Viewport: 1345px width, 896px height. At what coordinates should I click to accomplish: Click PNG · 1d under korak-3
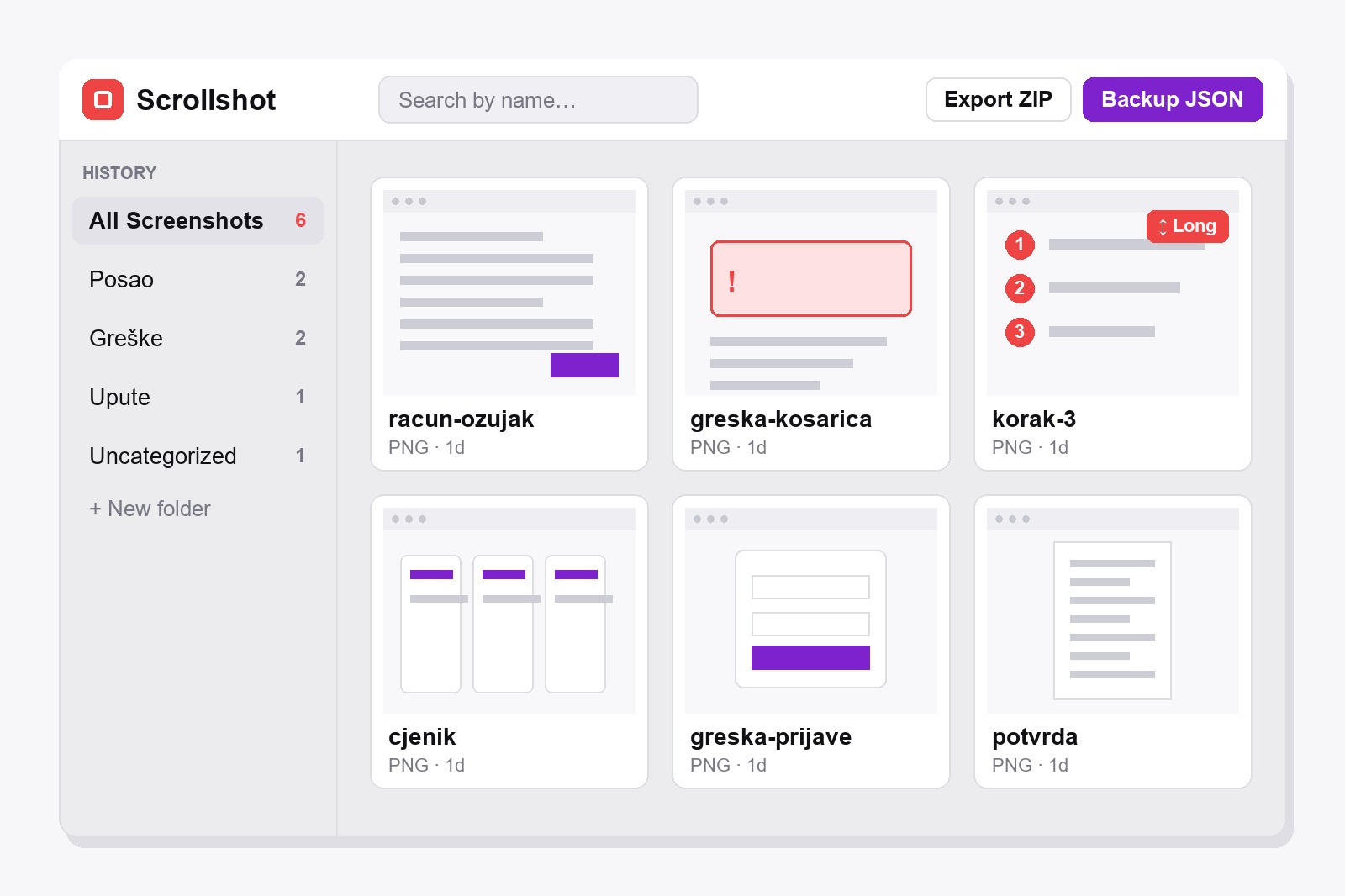1030,448
